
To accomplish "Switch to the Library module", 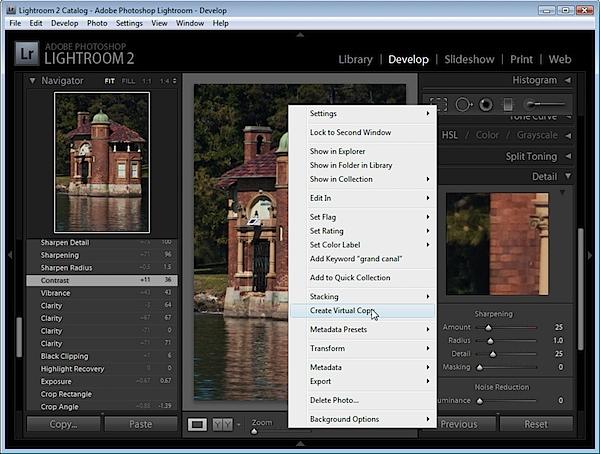I will pos(355,59).
